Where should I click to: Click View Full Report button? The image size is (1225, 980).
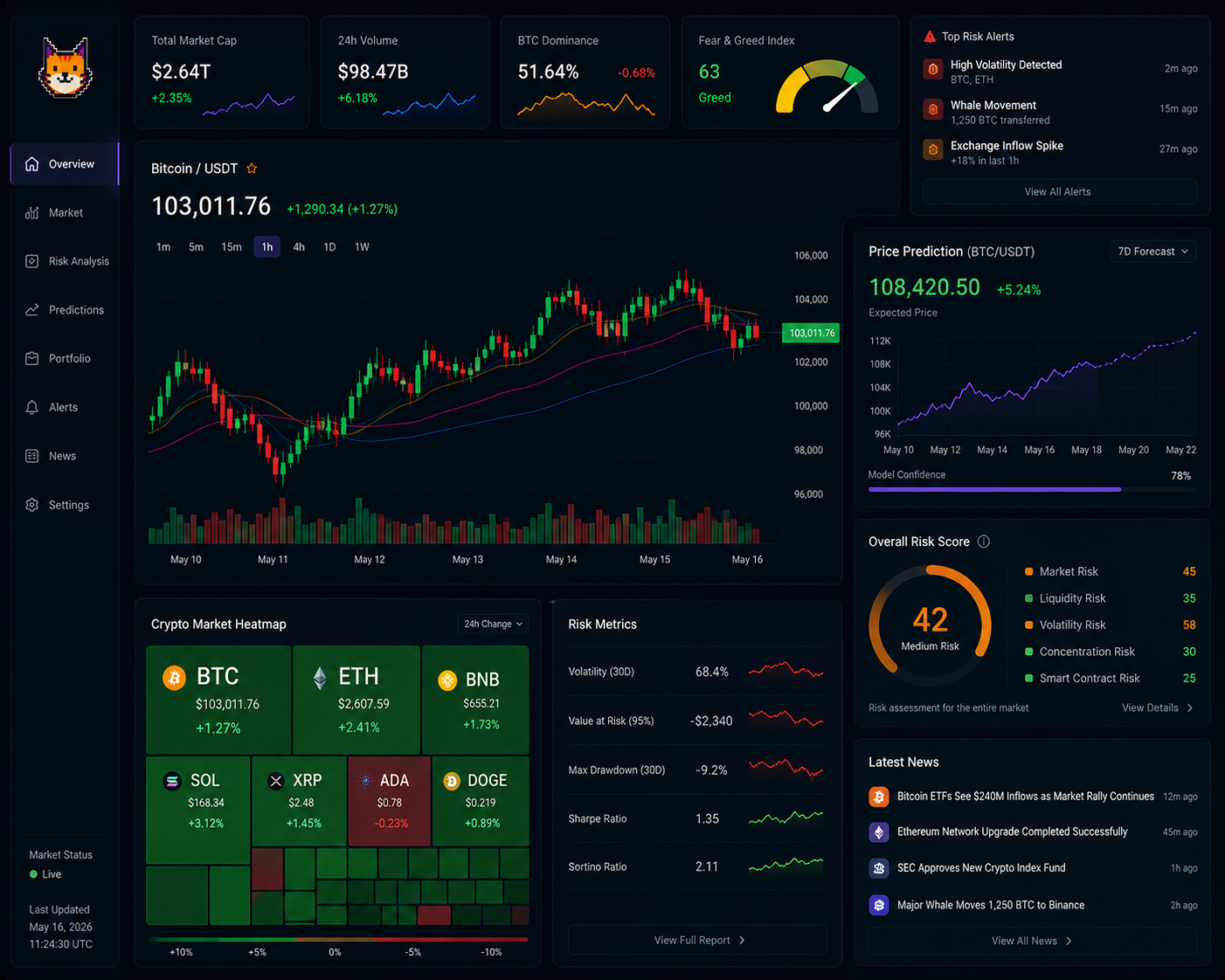coord(697,940)
